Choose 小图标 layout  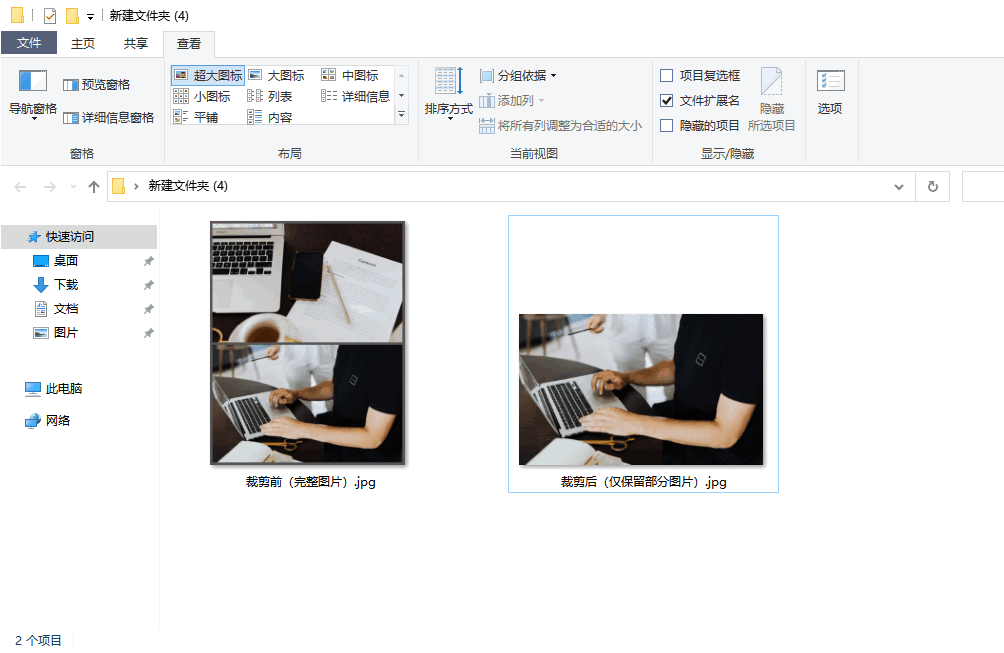pyautogui.click(x=202, y=97)
